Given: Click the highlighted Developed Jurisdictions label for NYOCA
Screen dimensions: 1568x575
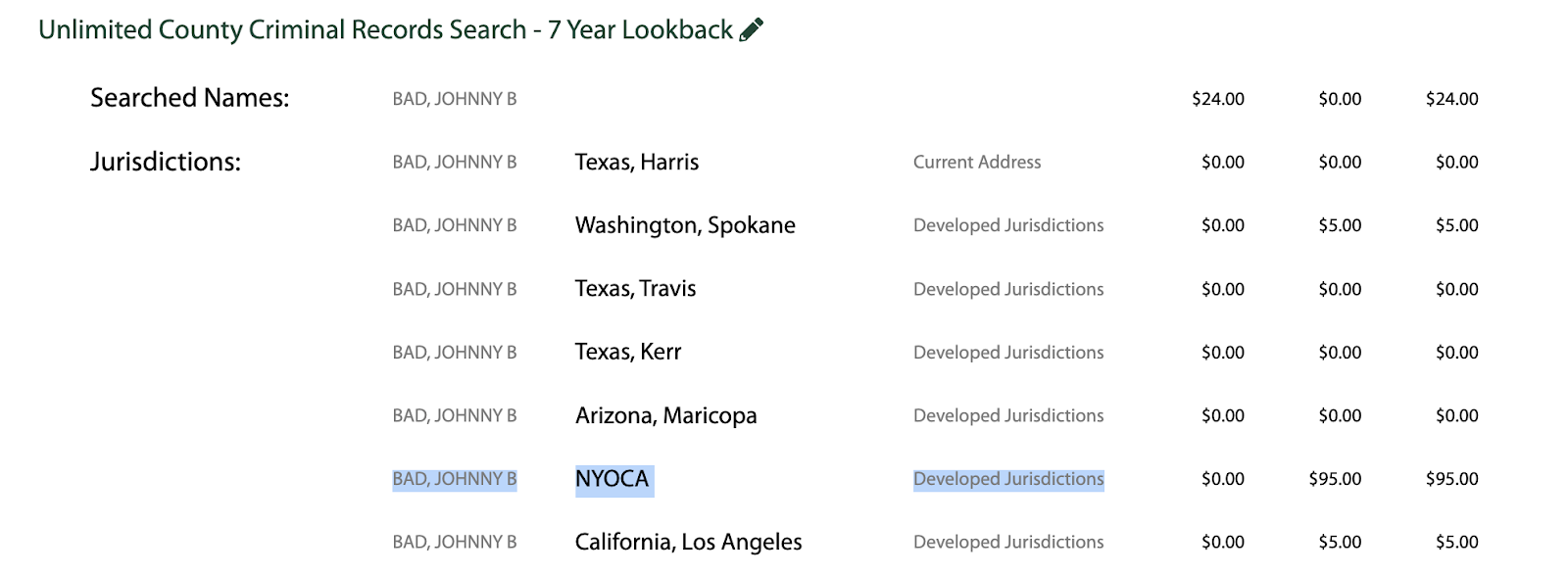Looking at the screenshot, I should (x=1008, y=479).
